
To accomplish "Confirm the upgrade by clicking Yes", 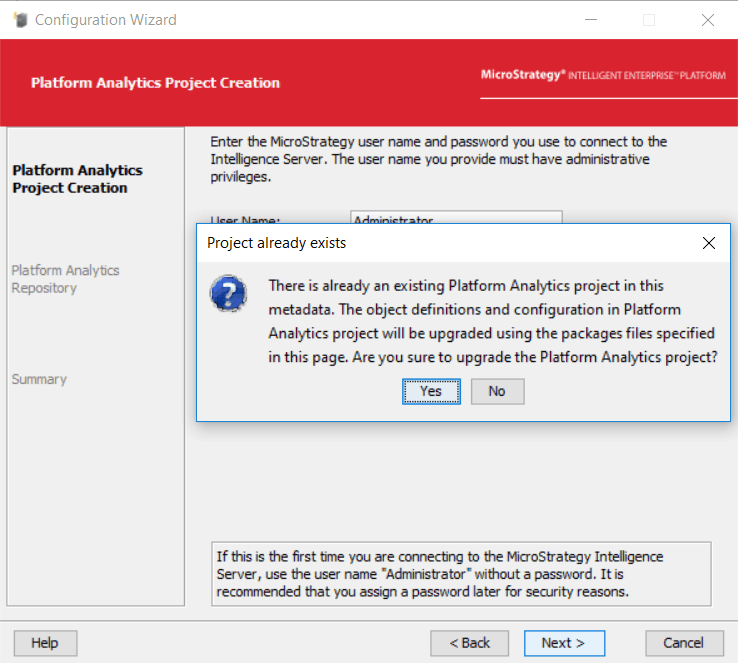I will tap(431, 391).
